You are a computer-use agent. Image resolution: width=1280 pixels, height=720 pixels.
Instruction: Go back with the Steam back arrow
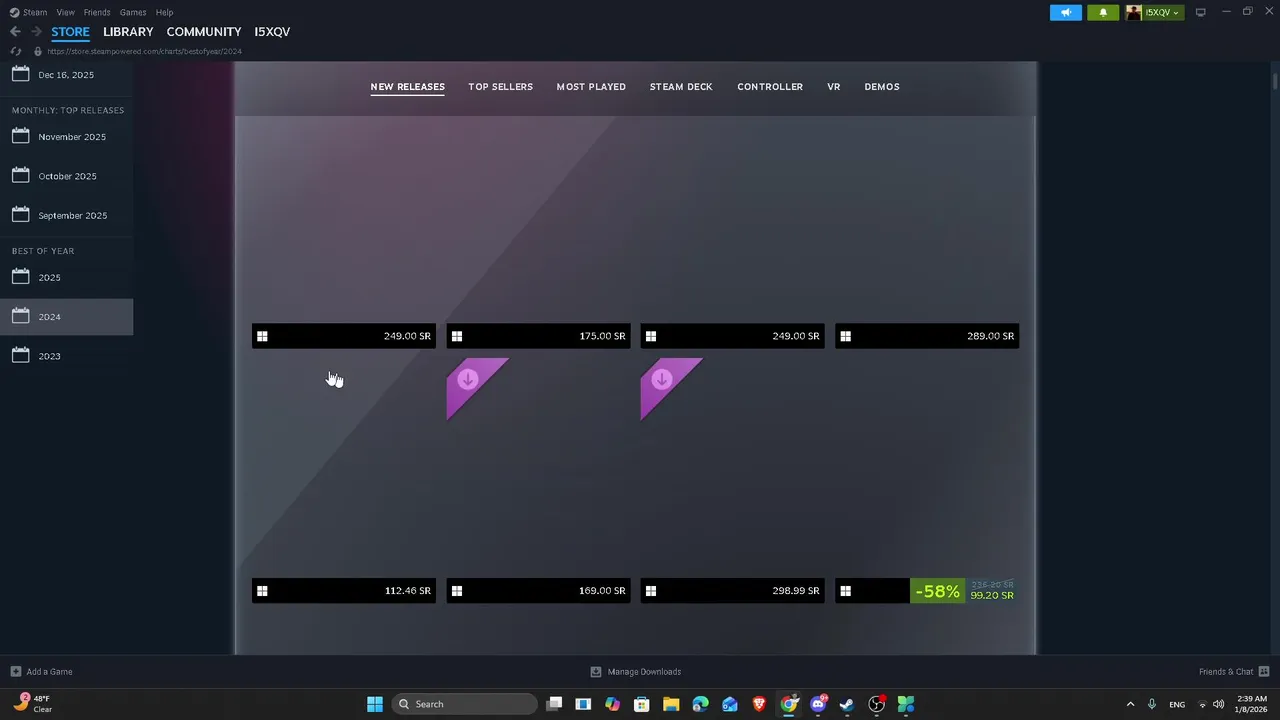(15, 32)
